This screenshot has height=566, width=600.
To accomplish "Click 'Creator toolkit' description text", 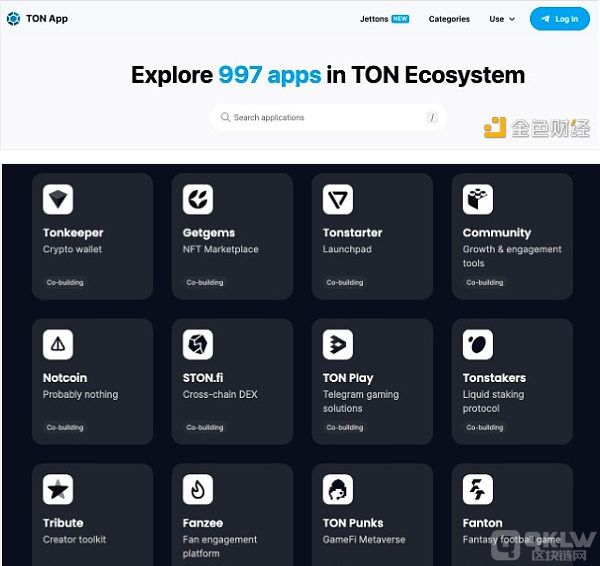I will tap(74, 539).
